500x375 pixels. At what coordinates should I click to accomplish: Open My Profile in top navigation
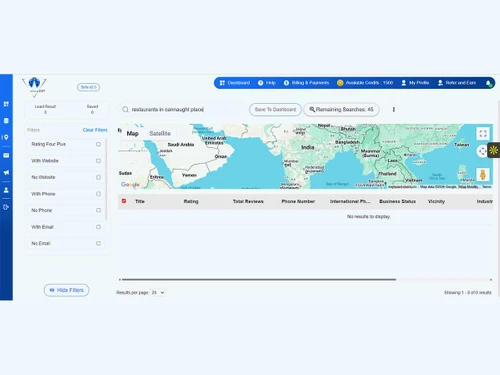[415, 83]
